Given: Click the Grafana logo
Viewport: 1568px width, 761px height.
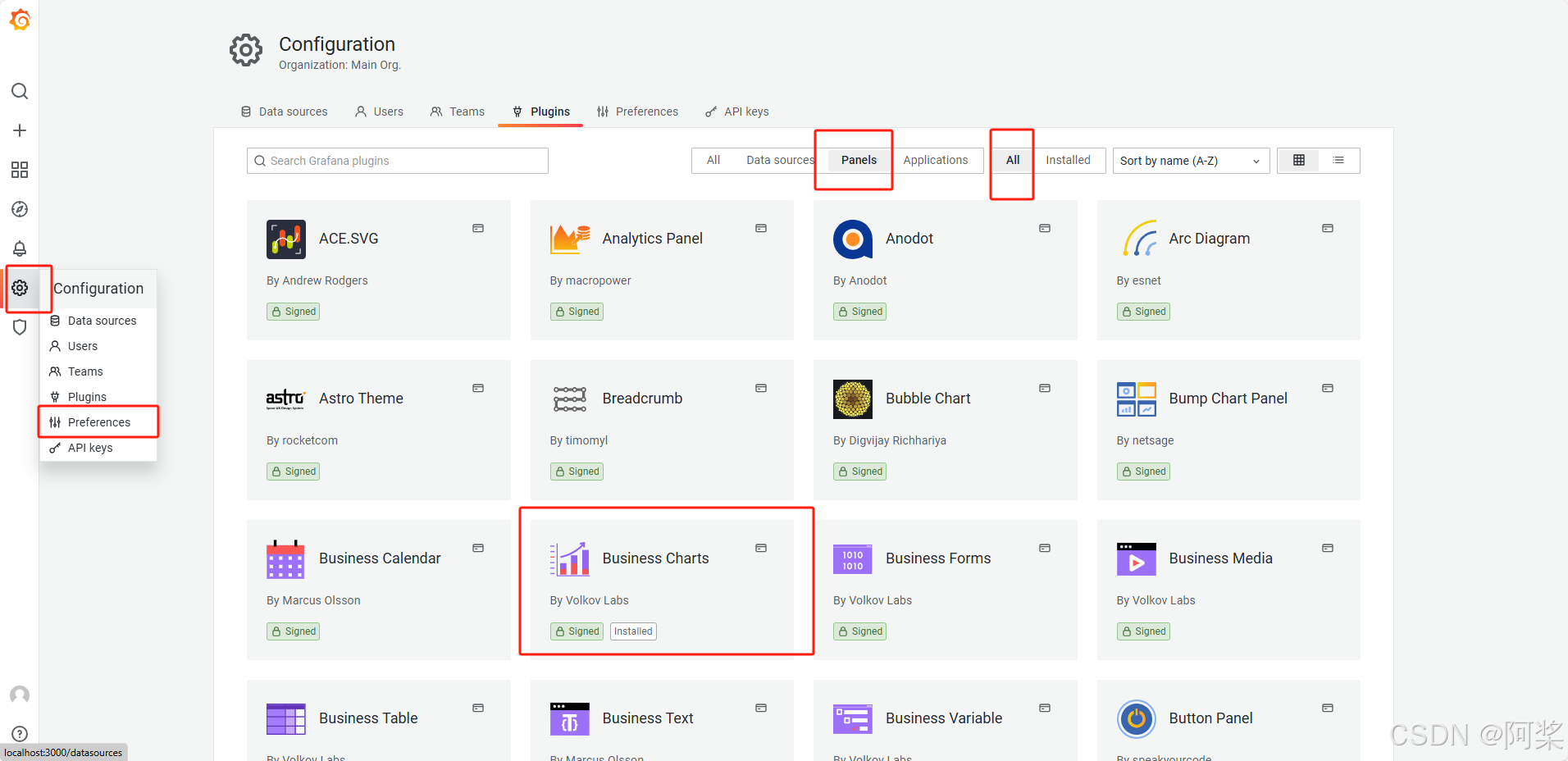Looking at the screenshot, I should coord(21,20).
